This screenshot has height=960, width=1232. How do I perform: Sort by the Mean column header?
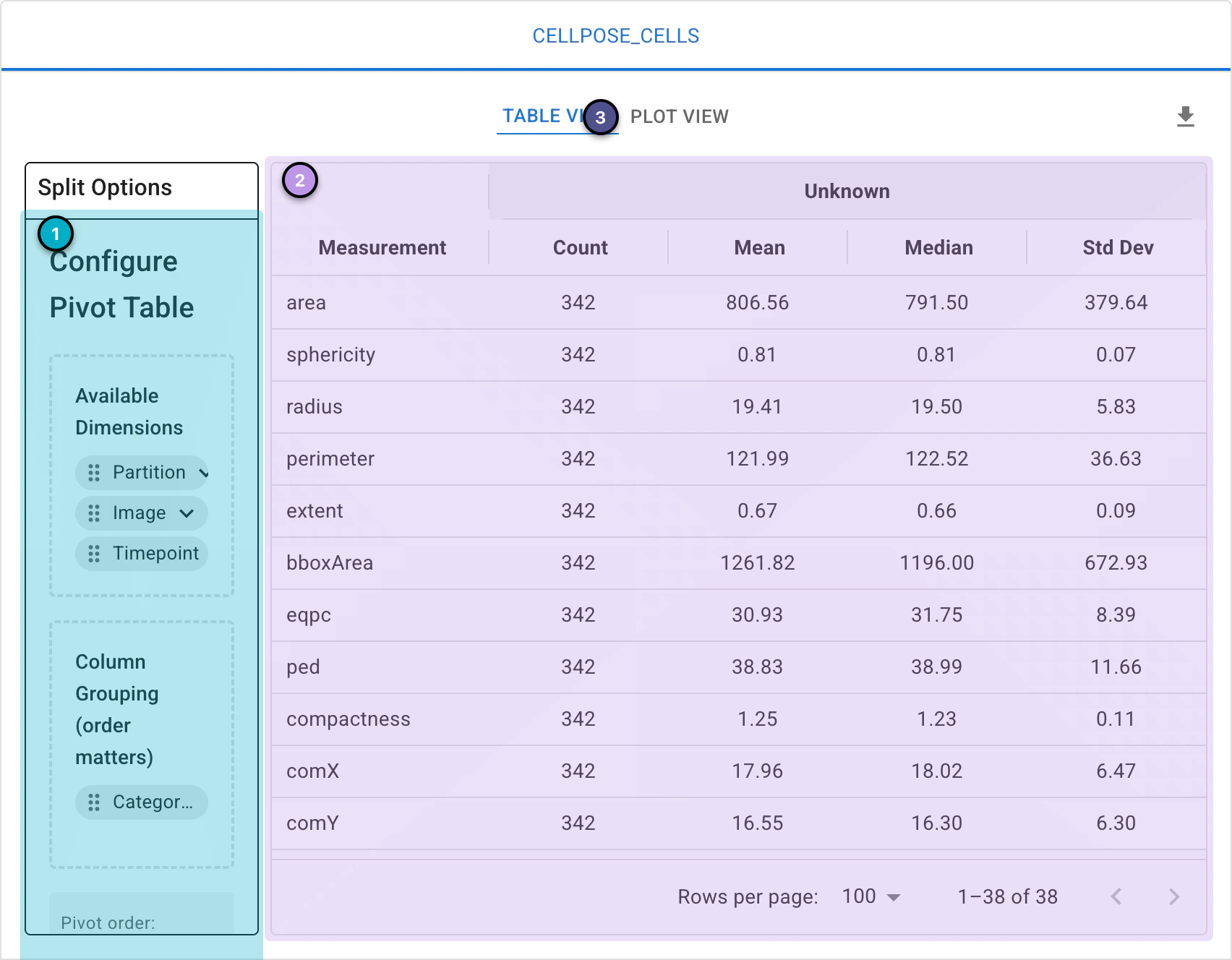tap(759, 248)
